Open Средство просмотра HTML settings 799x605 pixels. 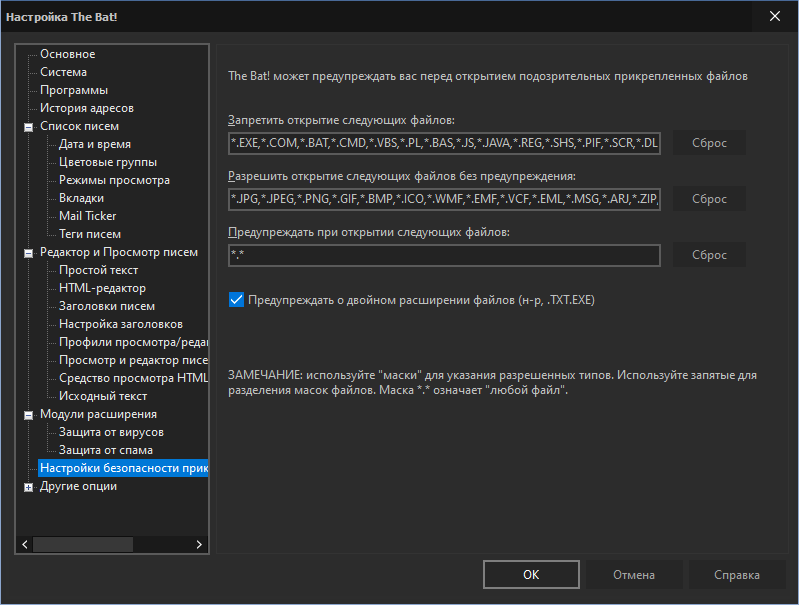(x=134, y=378)
